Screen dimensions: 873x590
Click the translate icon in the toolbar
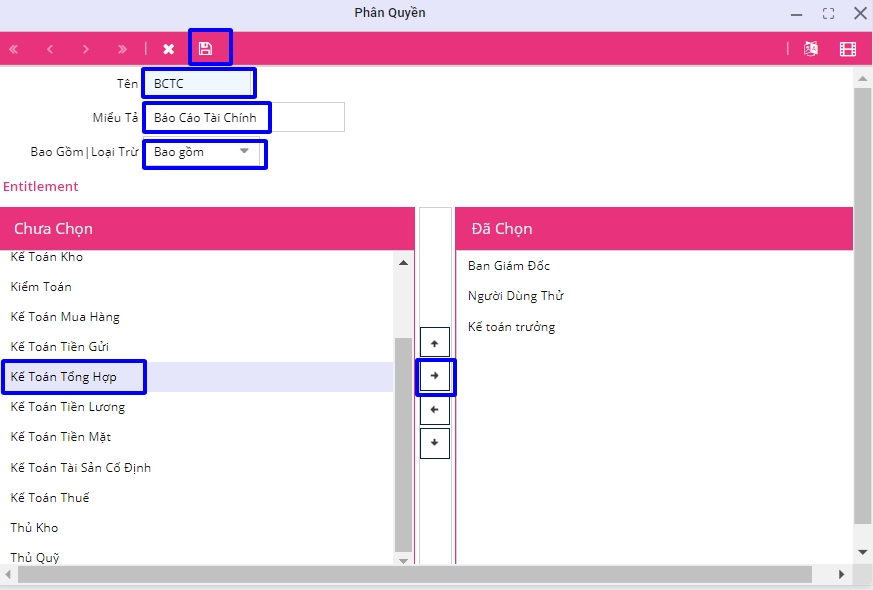pos(811,49)
